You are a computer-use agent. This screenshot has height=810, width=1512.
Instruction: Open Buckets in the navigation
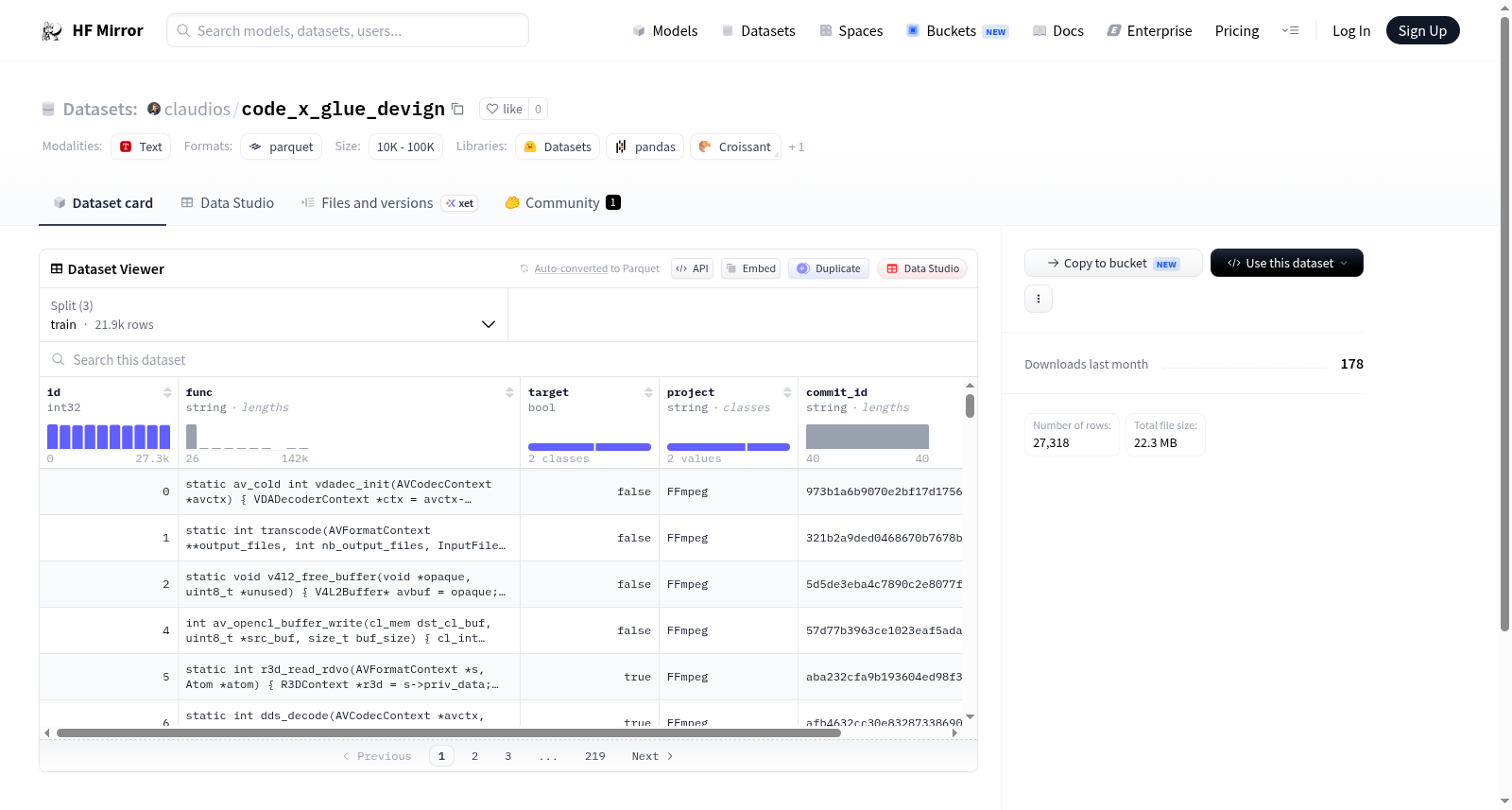[x=957, y=30]
